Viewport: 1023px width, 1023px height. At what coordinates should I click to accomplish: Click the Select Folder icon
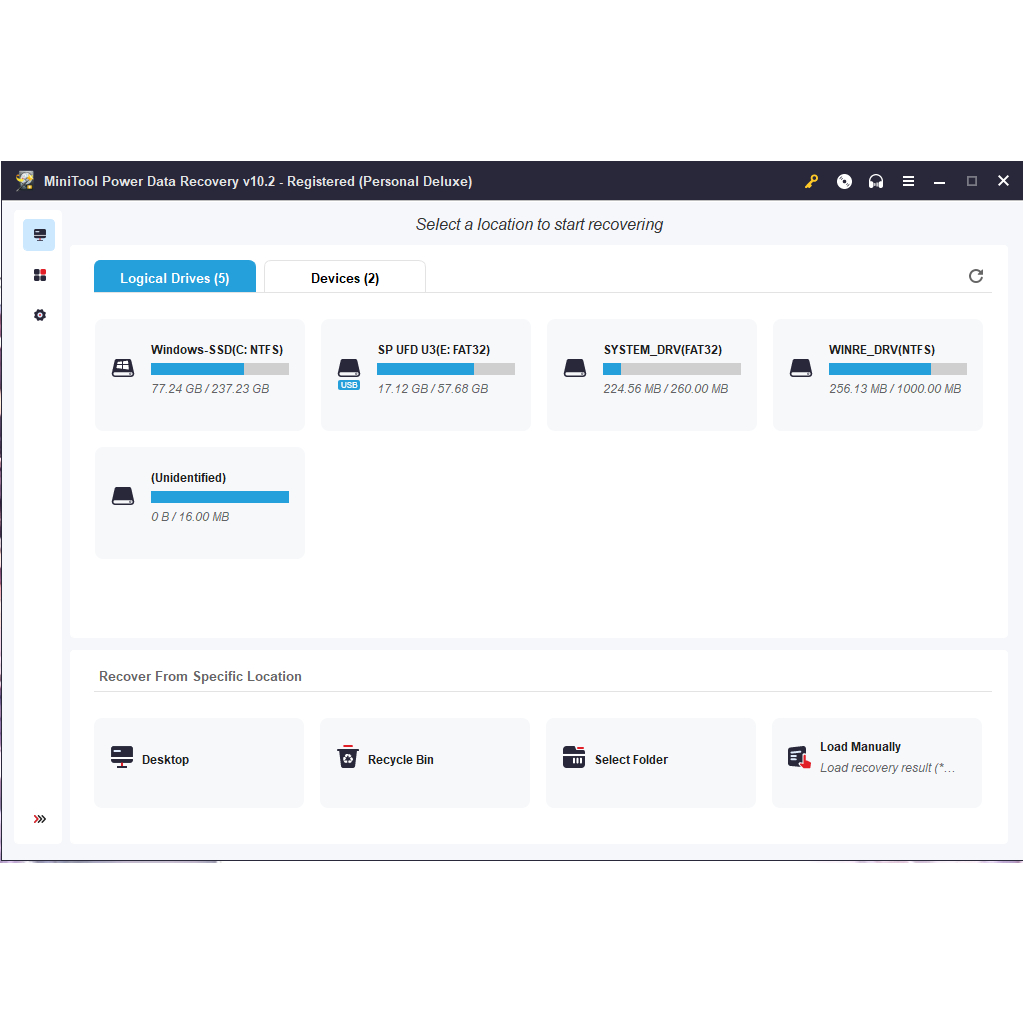tap(574, 757)
